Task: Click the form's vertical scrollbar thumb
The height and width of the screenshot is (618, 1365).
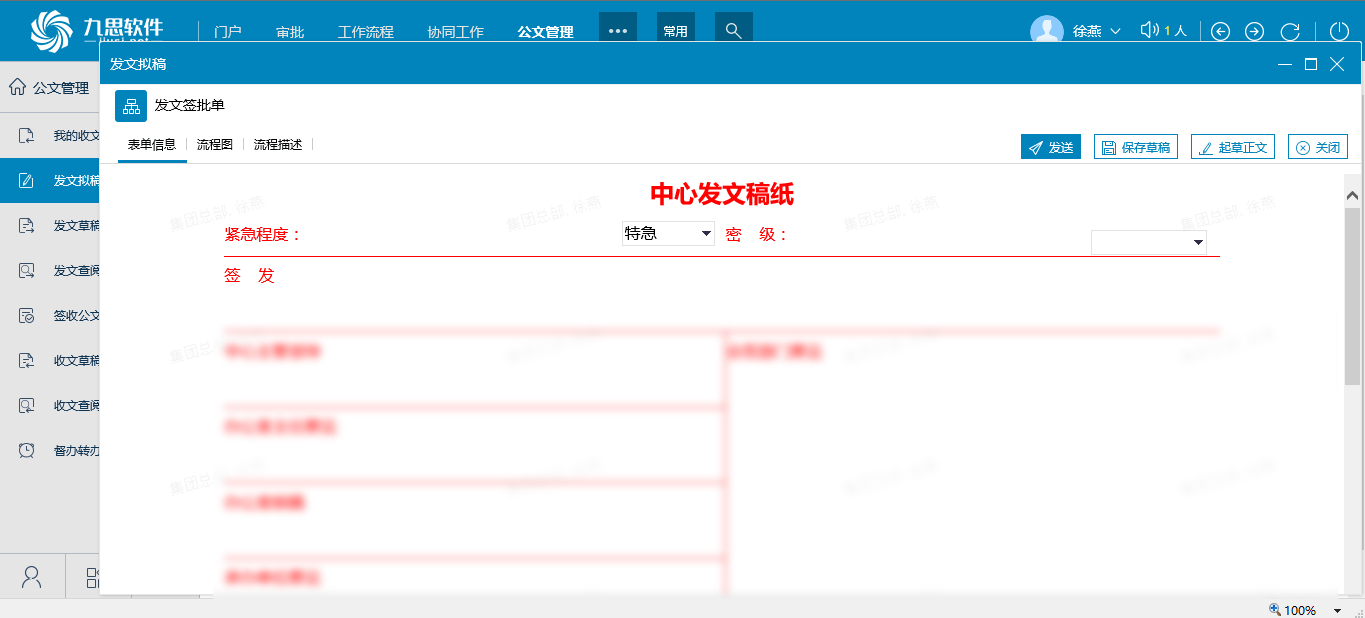Action: [x=1352, y=295]
